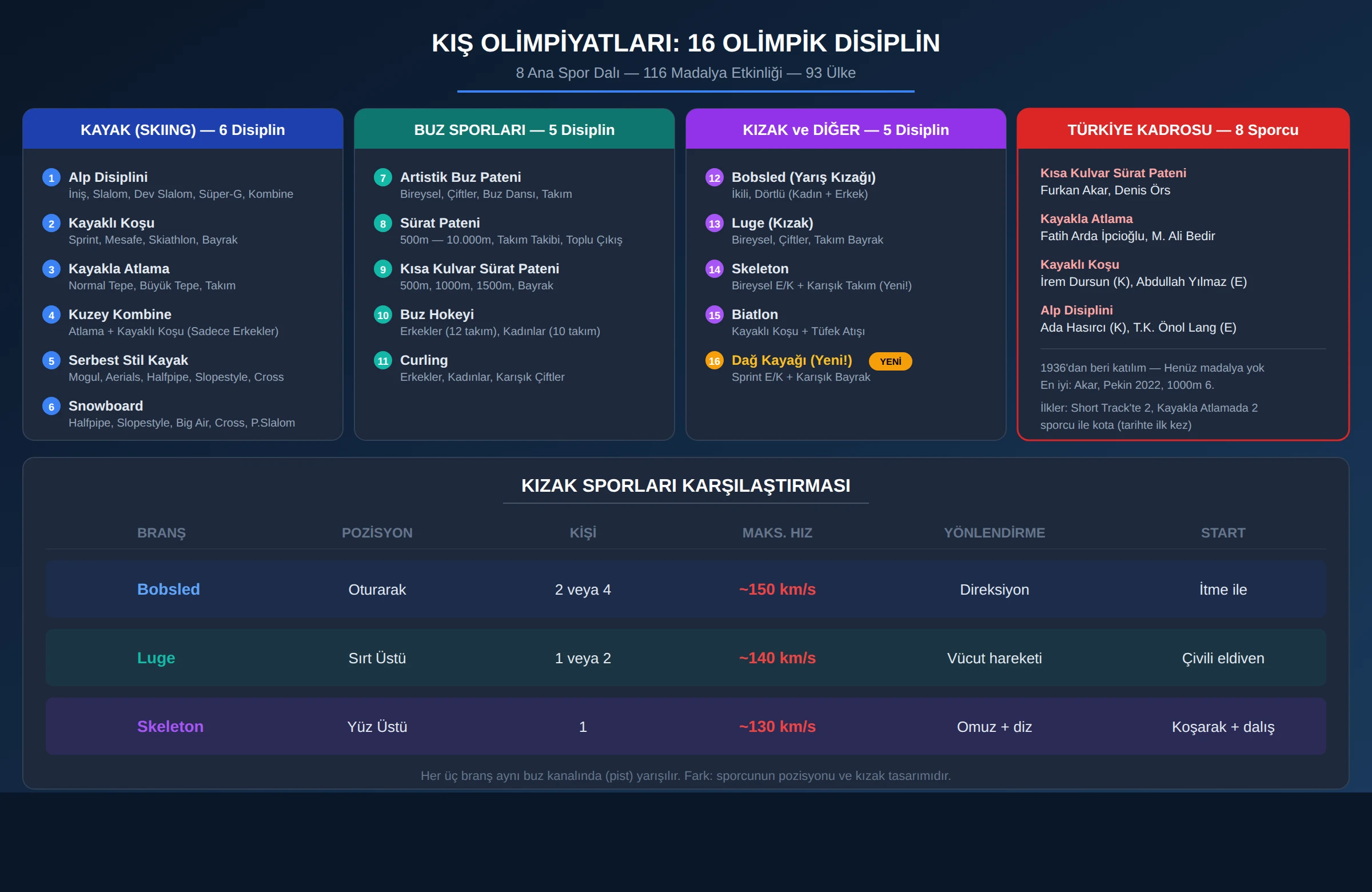The image size is (1372, 892).
Task: Select the Biatlon number 15 icon
Action: coord(714,315)
